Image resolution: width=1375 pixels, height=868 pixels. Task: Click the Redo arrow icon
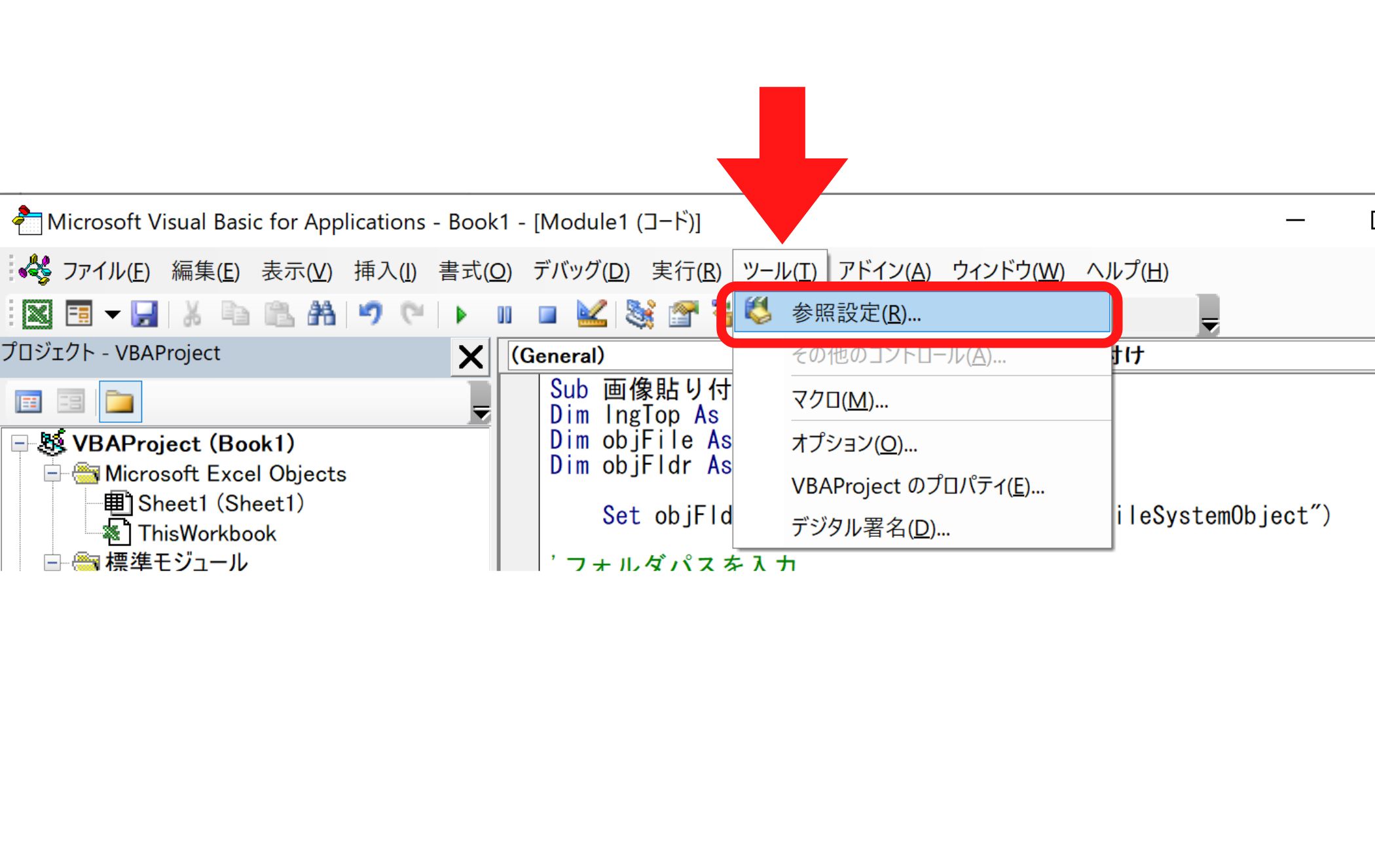click(412, 315)
